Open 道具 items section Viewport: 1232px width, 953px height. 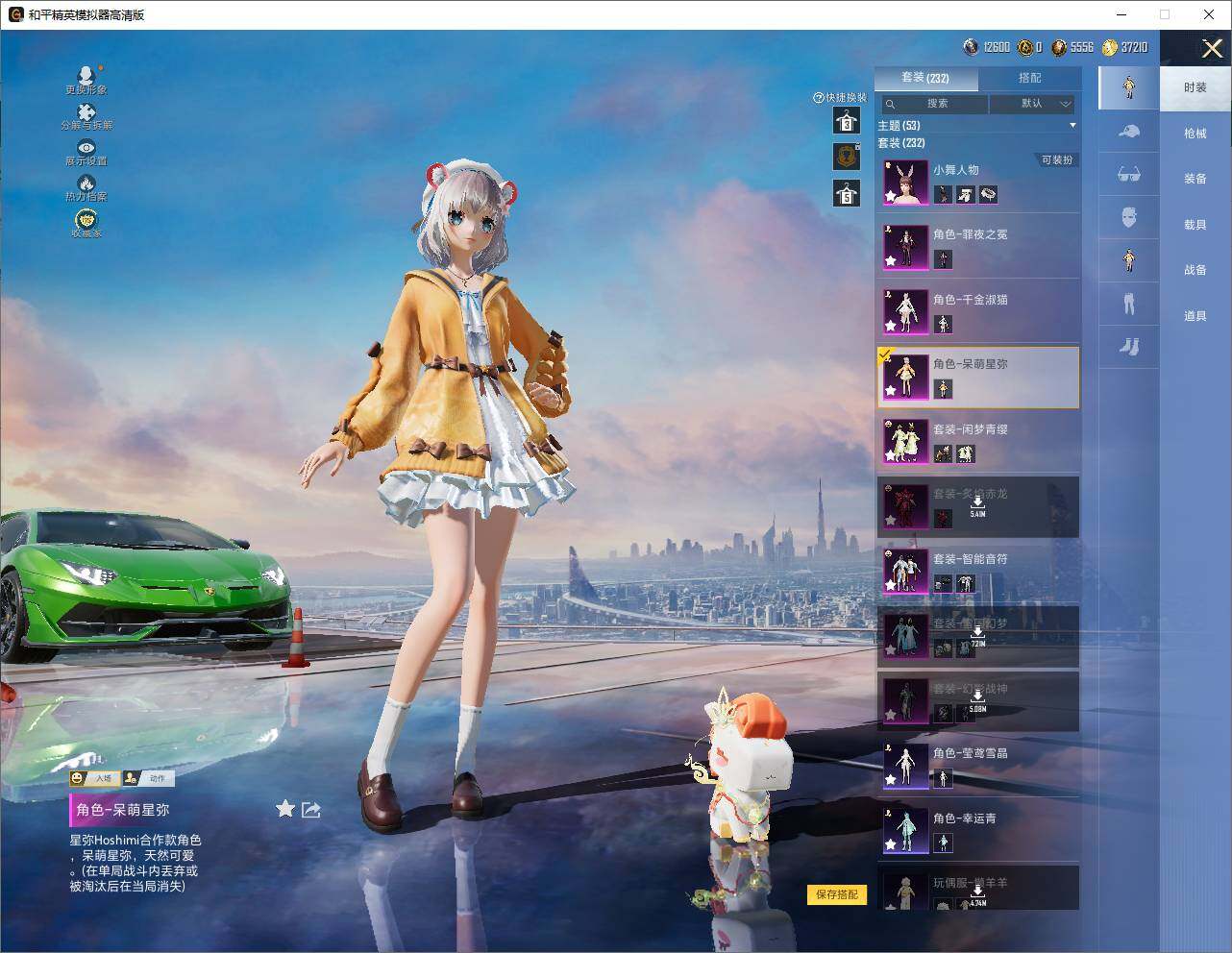coord(1195,316)
